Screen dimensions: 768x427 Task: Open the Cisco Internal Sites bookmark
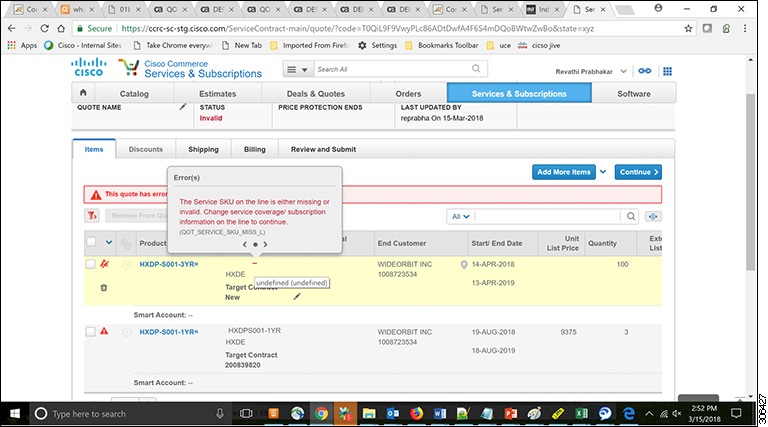click(x=83, y=45)
